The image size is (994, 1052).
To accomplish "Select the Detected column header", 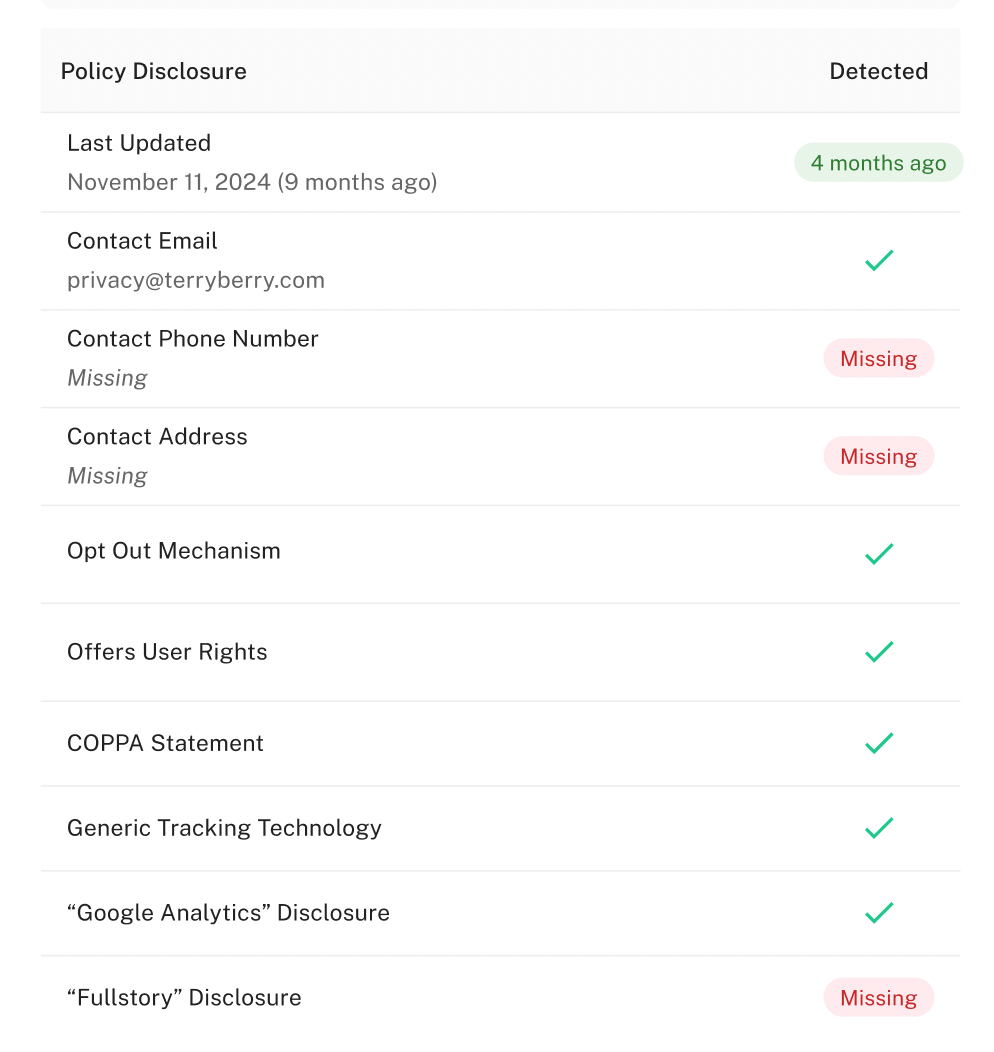I will (x=878, y=72).
